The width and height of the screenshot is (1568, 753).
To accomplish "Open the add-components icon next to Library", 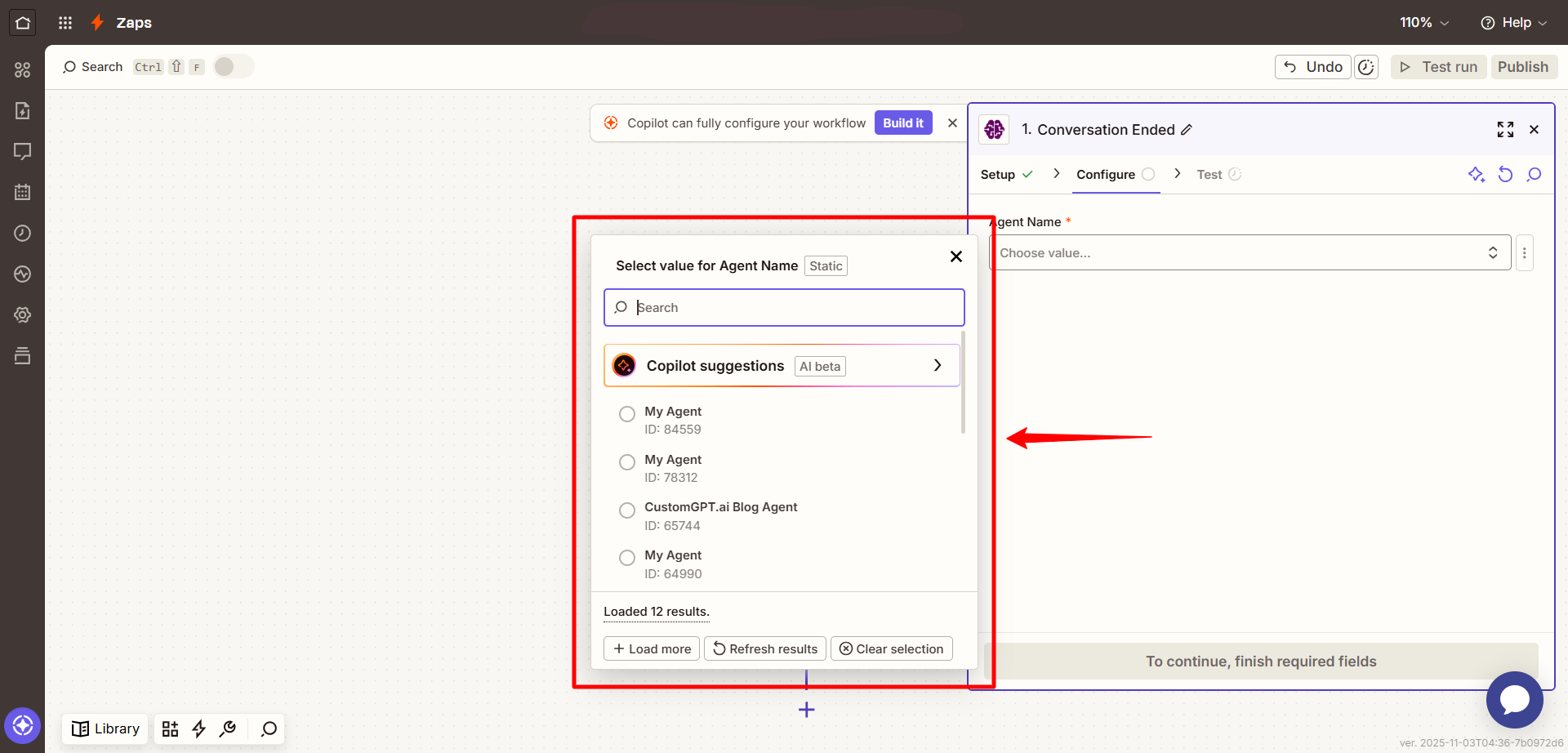I will point(170,728).
